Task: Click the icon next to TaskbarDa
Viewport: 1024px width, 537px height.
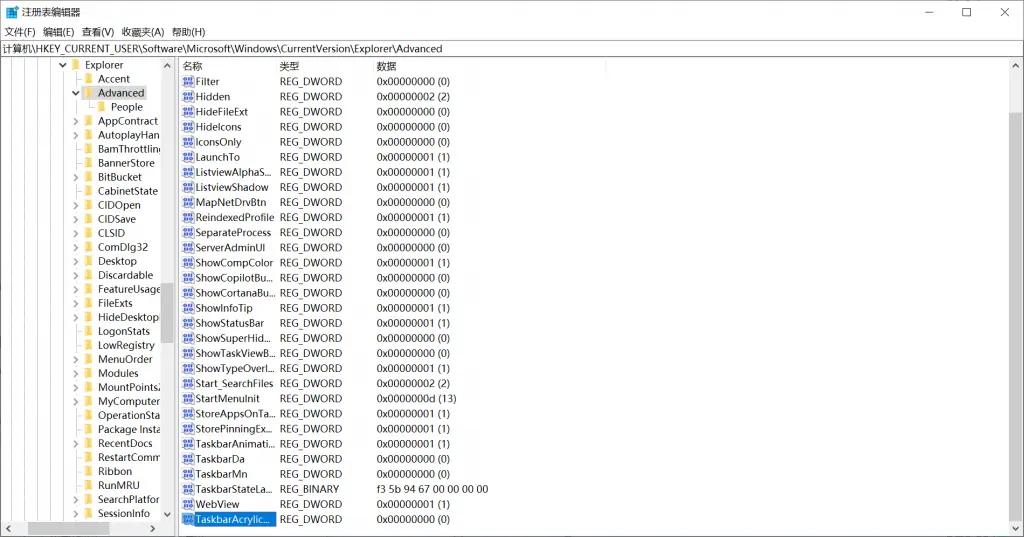Action: point(188,459)
